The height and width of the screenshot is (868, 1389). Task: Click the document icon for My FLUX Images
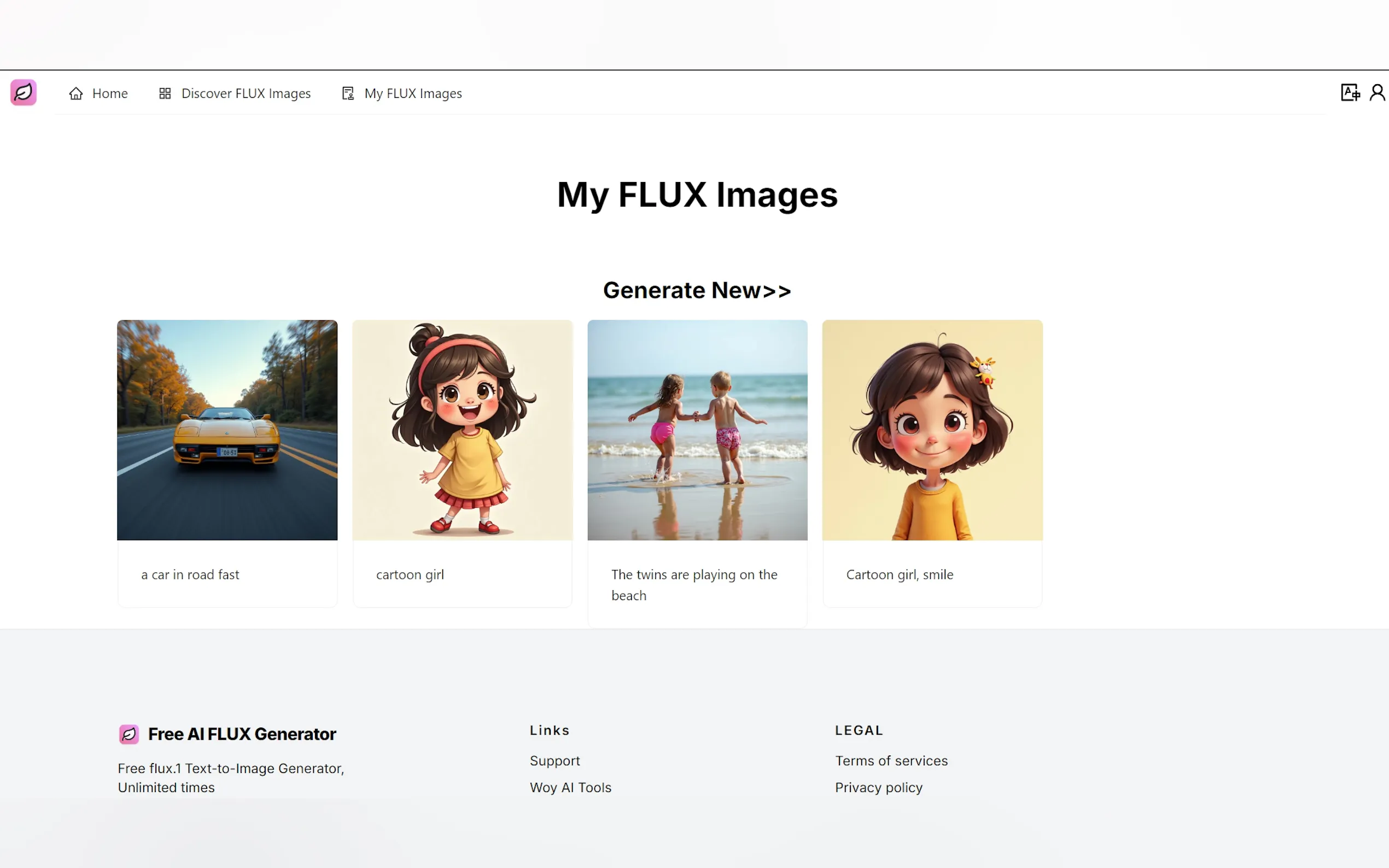pyautogui.click(x=348, y=93)
